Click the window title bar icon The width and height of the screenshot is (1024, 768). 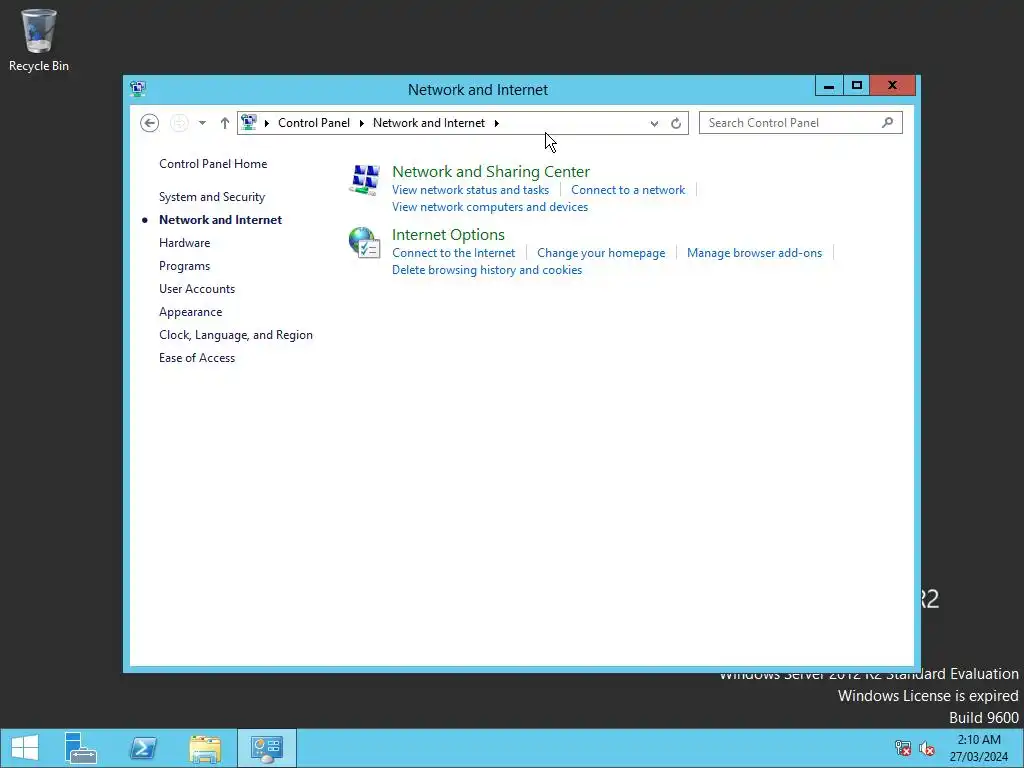coord(138,88)
